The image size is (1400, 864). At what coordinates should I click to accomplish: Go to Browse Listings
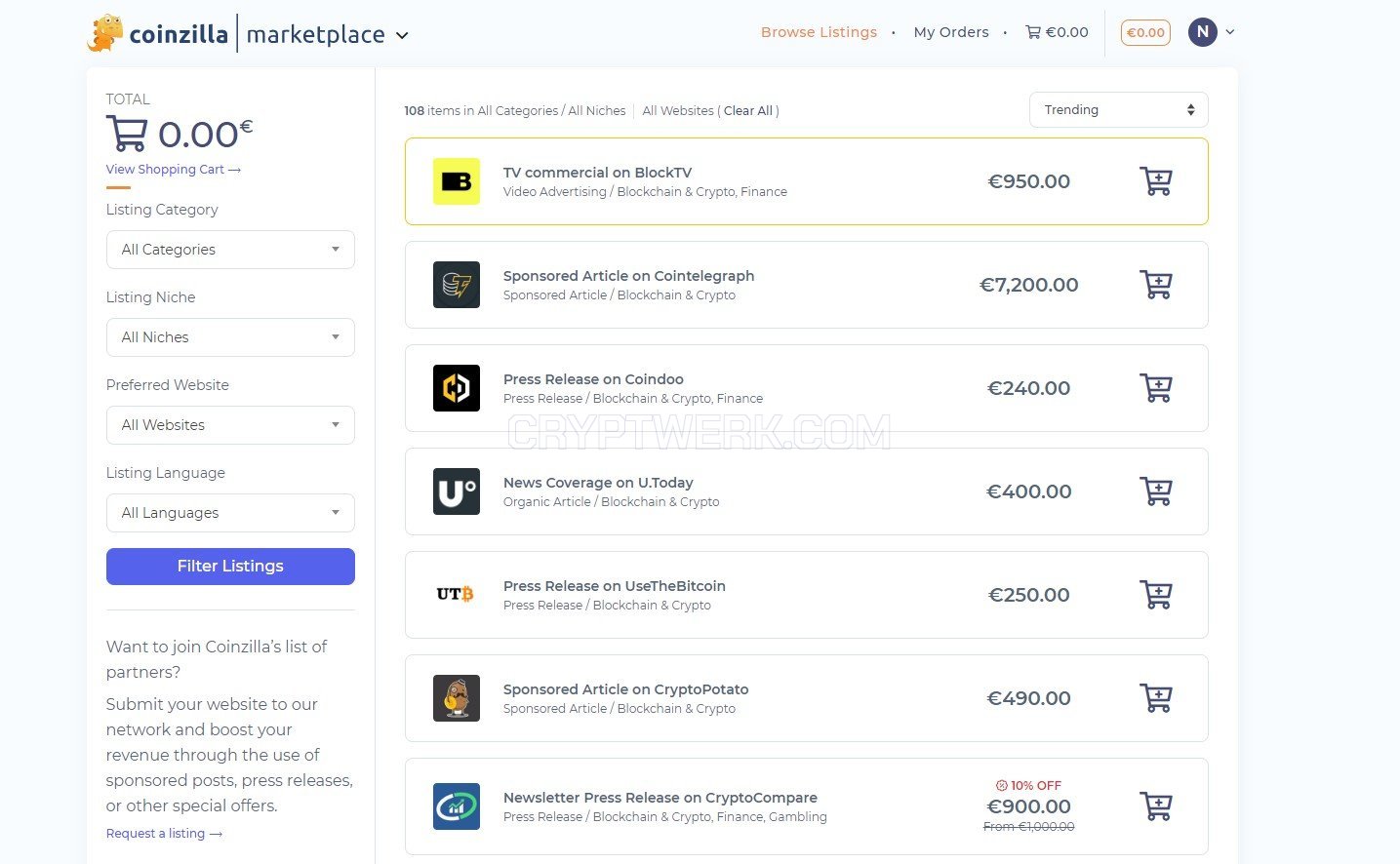coord(819,32)
